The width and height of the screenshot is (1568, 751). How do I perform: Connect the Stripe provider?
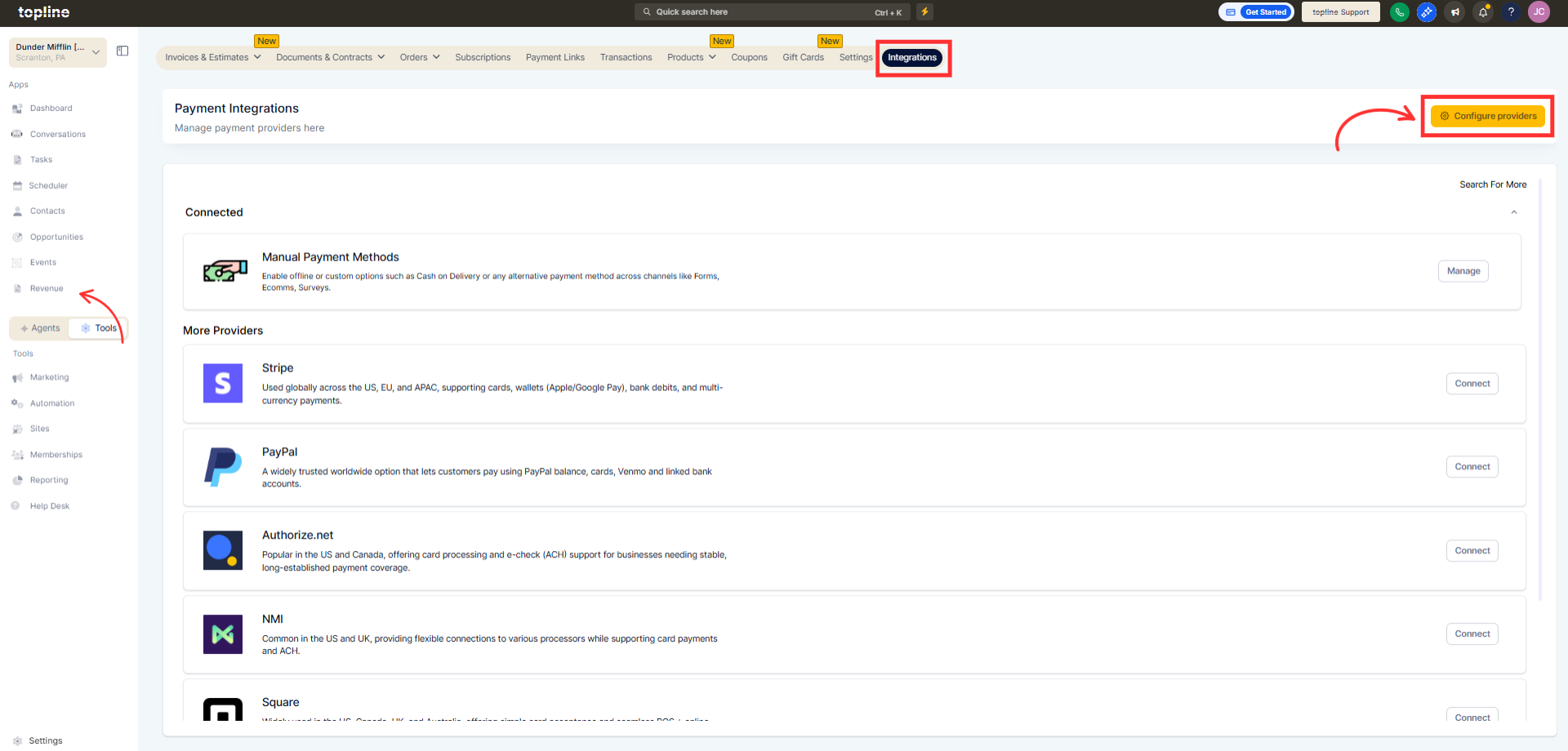point(1472,384)
